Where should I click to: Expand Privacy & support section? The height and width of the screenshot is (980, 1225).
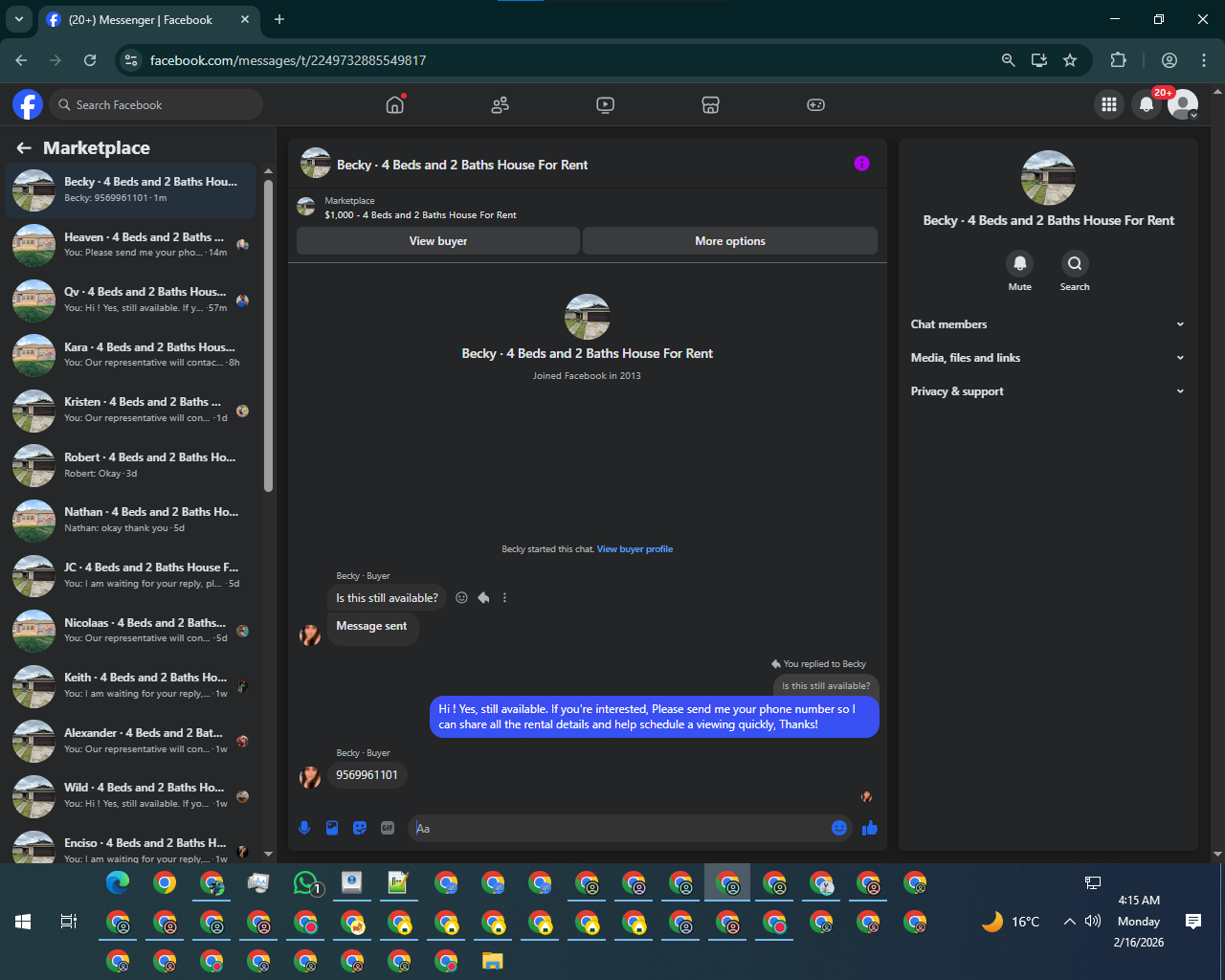pos(1048,391)
